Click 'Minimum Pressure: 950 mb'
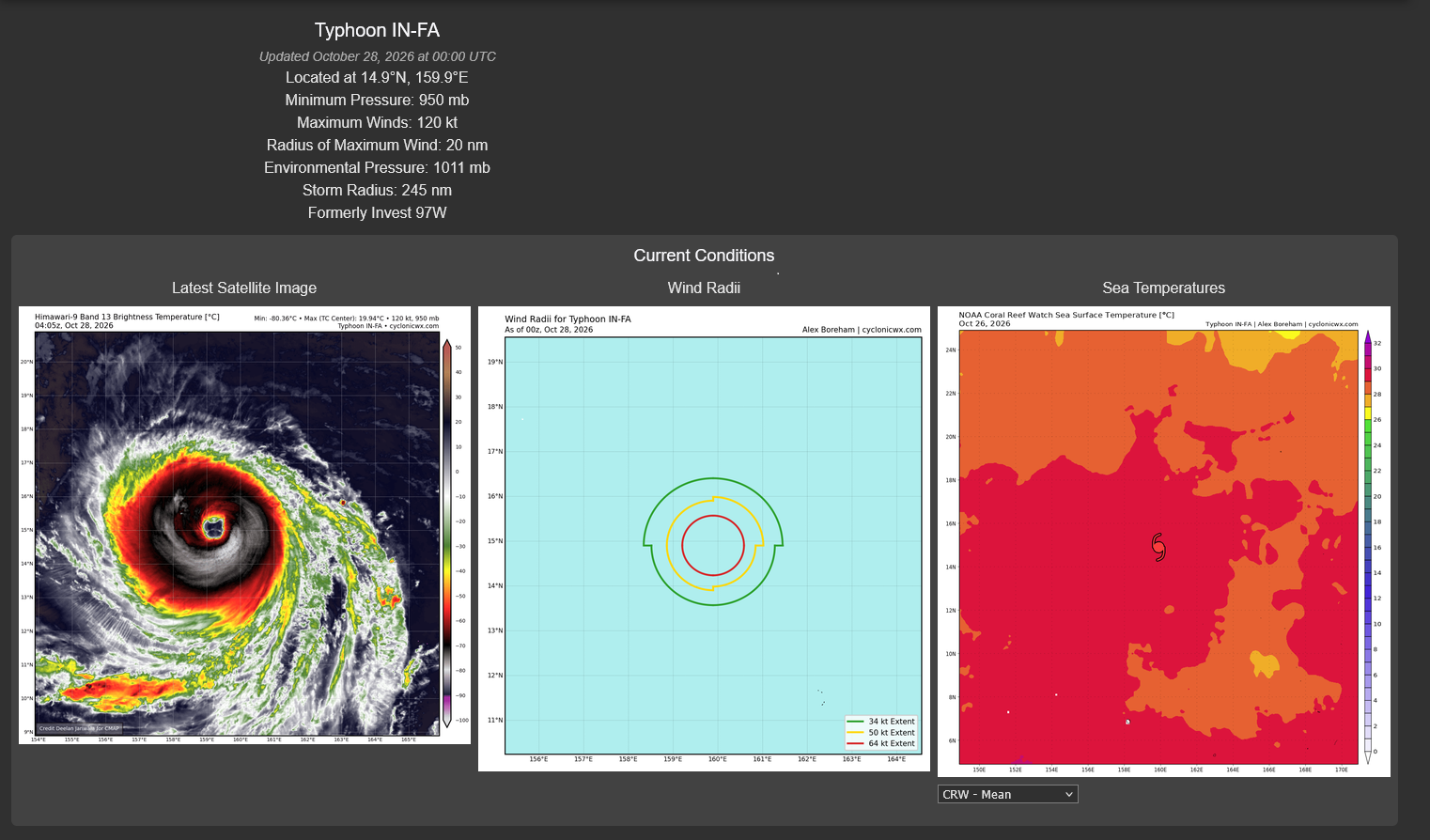Image resolution: width=1430 pixels, height=840 pixels. [x=377, y=101]
